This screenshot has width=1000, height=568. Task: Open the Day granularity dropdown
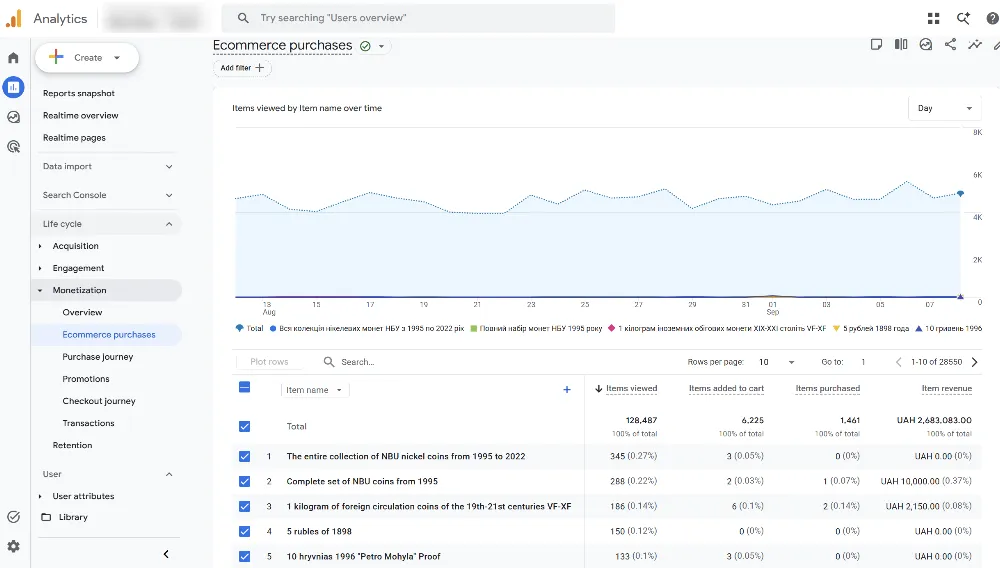coord(945,108)
